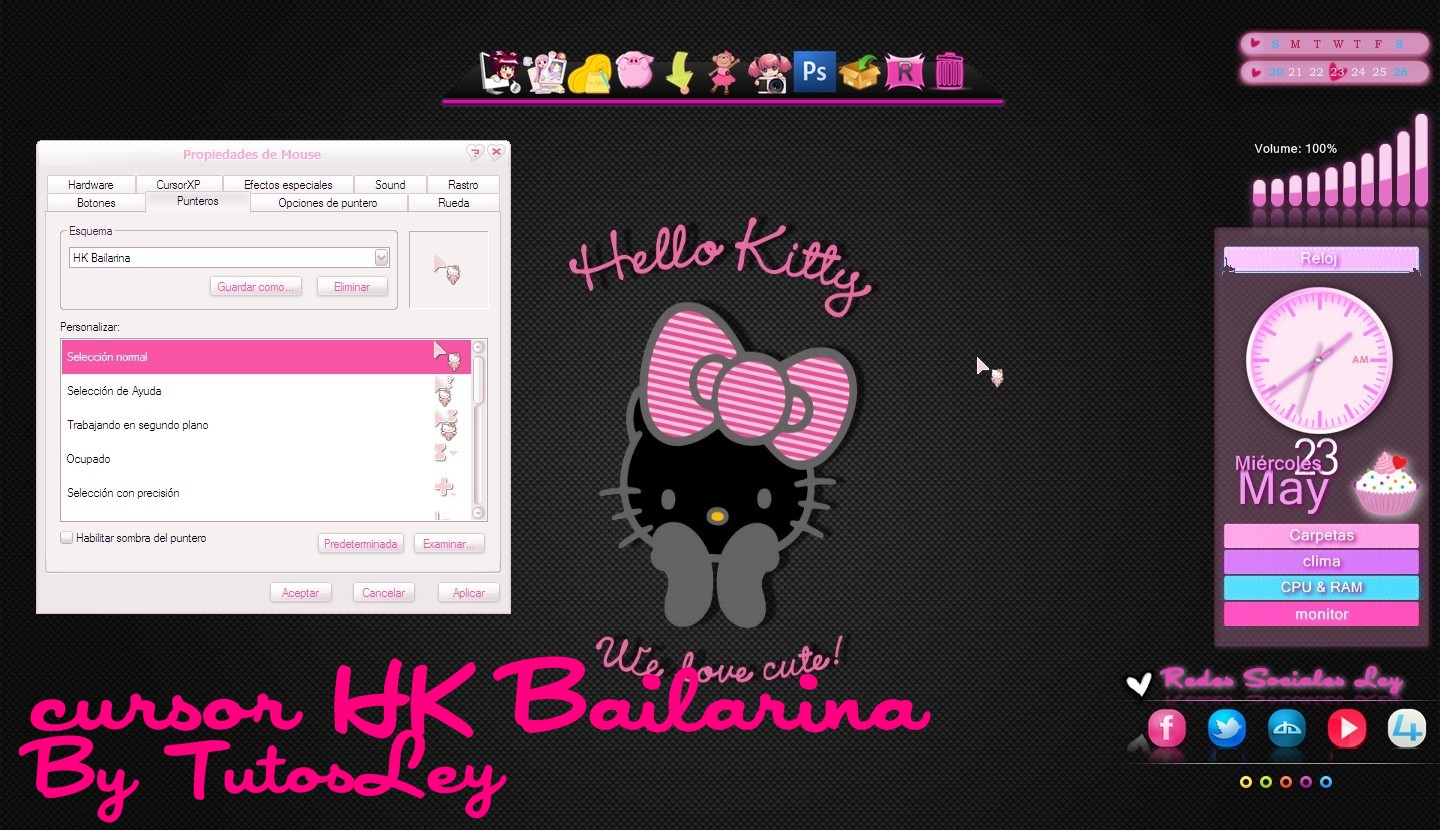Select 'Selección de Ayuda' cursor row
The height and width of the screenshot is (830, 1440).
265,391
